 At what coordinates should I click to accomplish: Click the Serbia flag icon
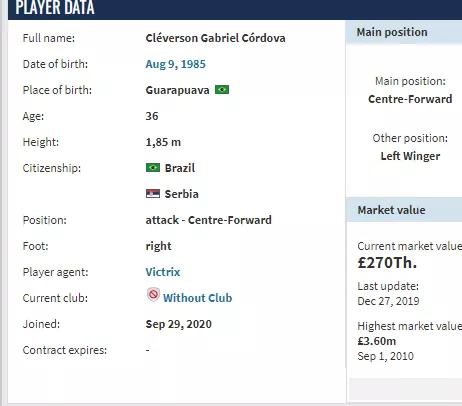pyautogui.click(x=153, y=193)
